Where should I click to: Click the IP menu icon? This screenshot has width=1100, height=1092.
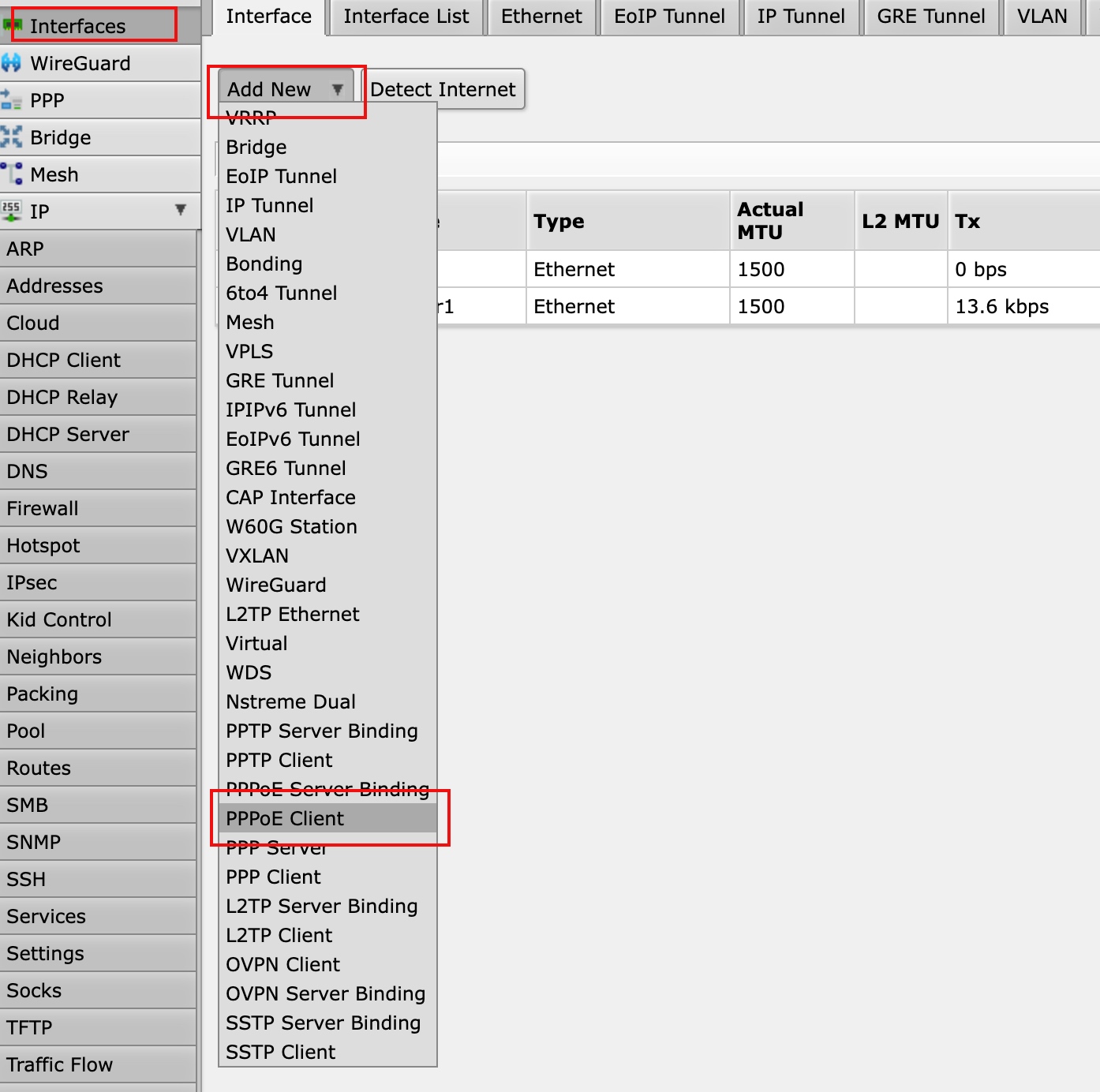(x=12, y=211)
